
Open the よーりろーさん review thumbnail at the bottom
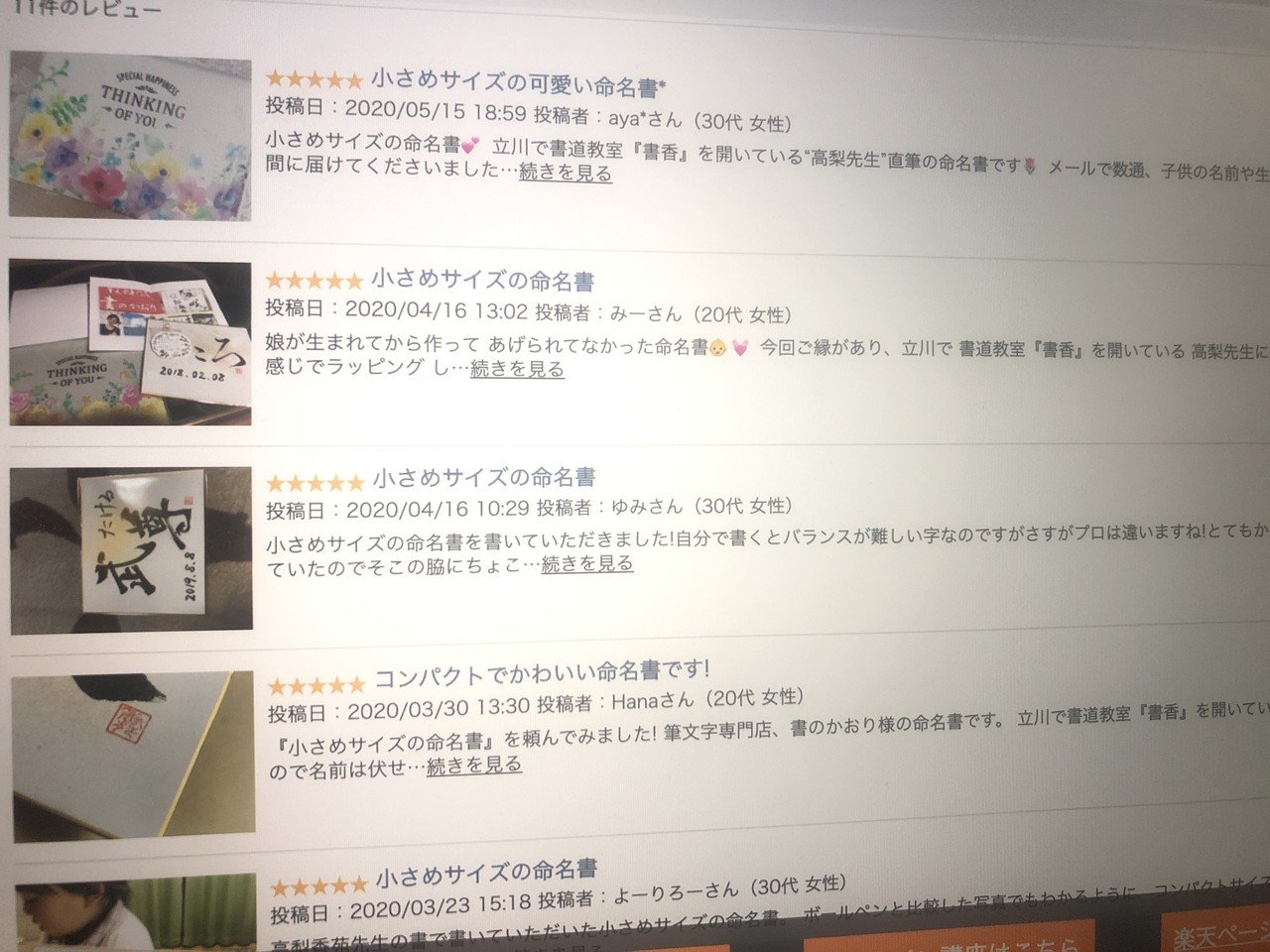pyautogui.click(x=135, y=914)
